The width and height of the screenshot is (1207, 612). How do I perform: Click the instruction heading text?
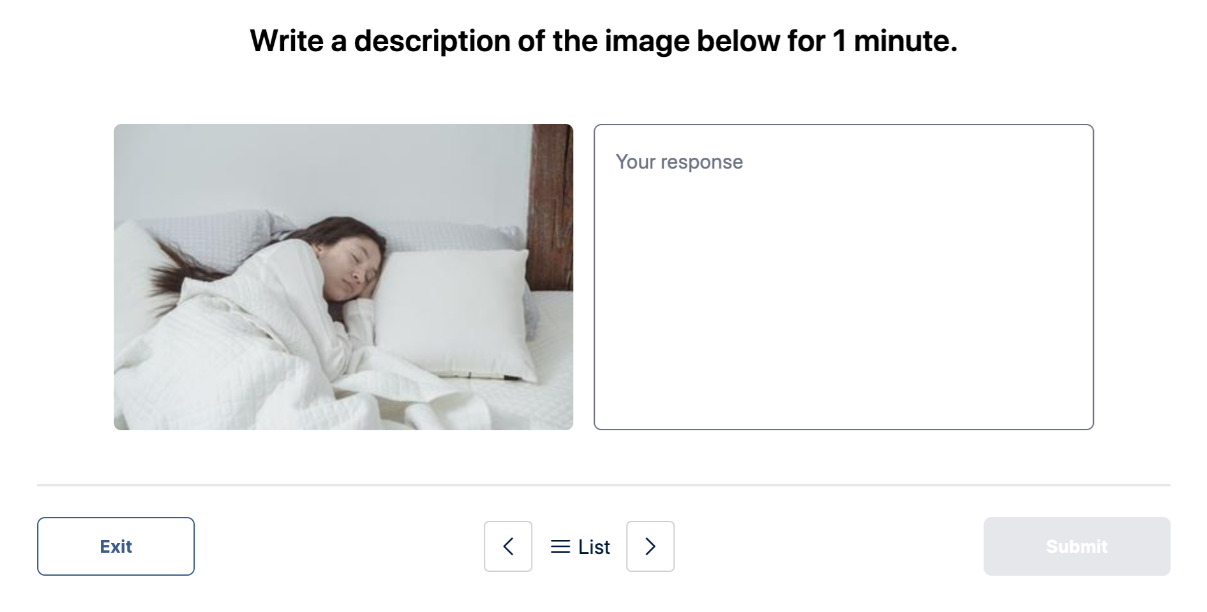(x=603, y=41)
